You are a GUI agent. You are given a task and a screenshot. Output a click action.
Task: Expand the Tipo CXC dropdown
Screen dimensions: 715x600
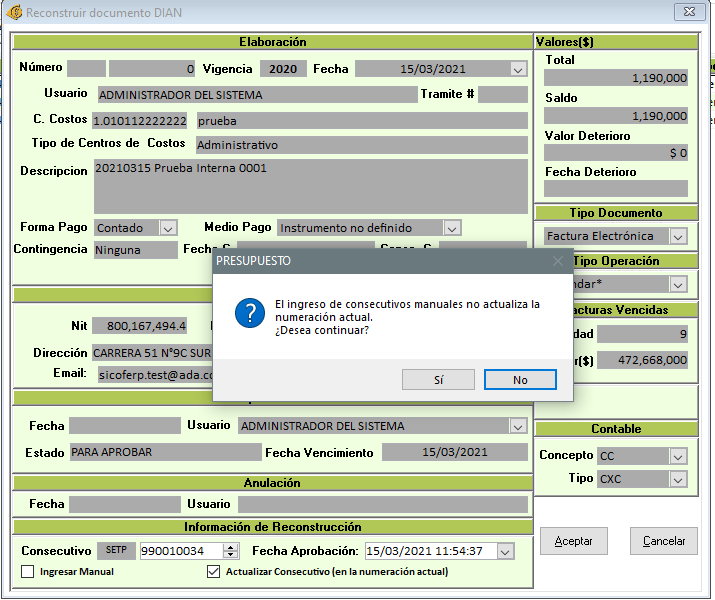[x=678, y=479]
